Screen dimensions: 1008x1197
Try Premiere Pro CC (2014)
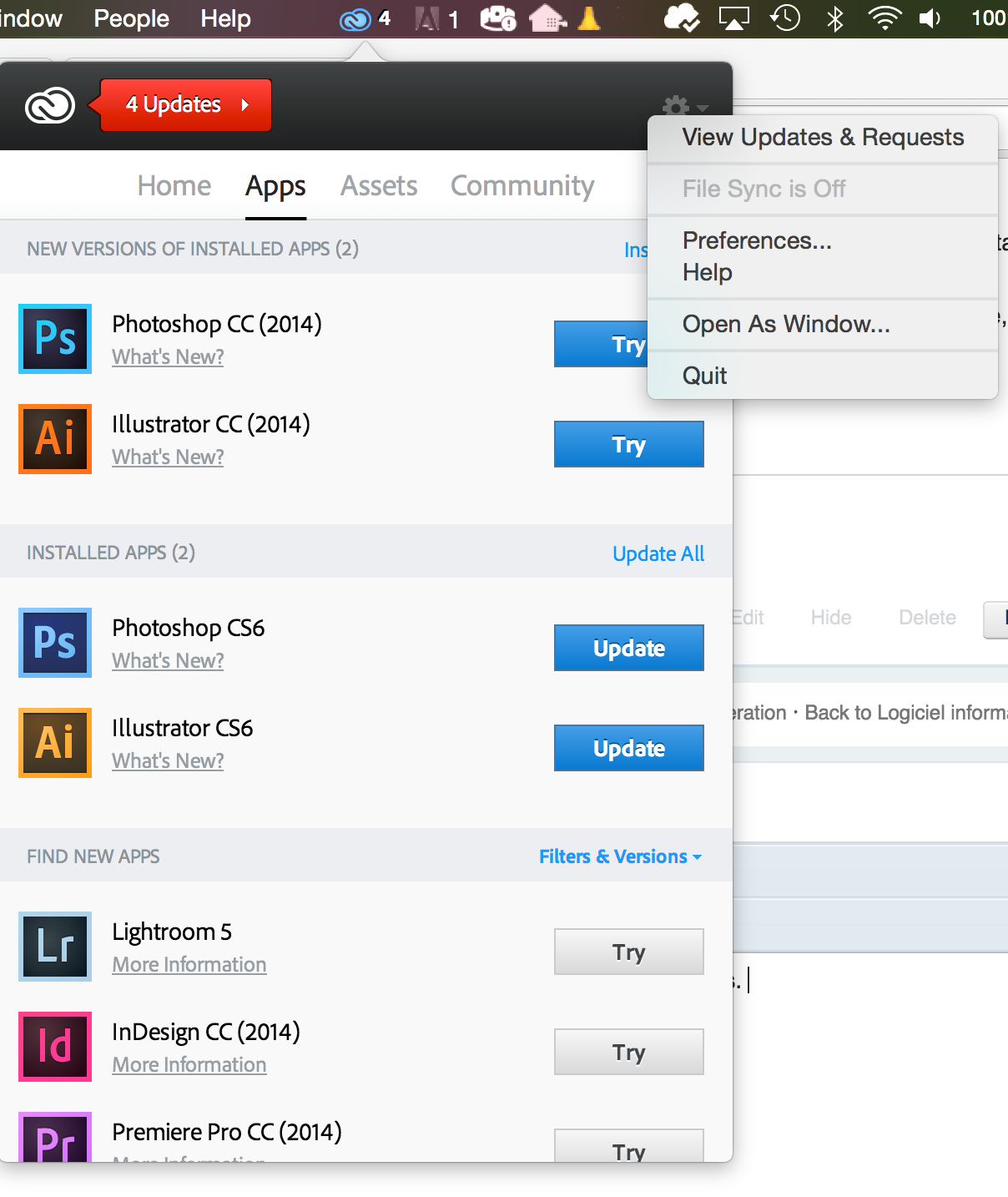(629, 1145)
